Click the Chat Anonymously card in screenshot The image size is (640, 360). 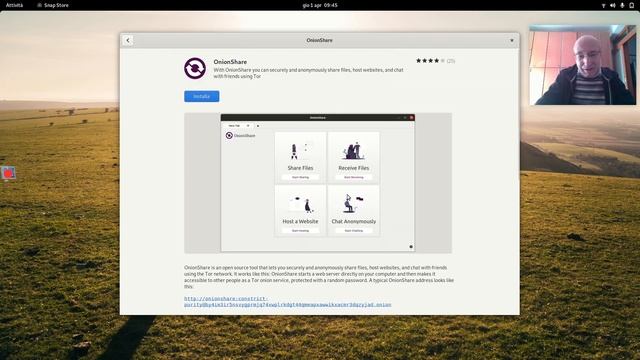[353, 211]
